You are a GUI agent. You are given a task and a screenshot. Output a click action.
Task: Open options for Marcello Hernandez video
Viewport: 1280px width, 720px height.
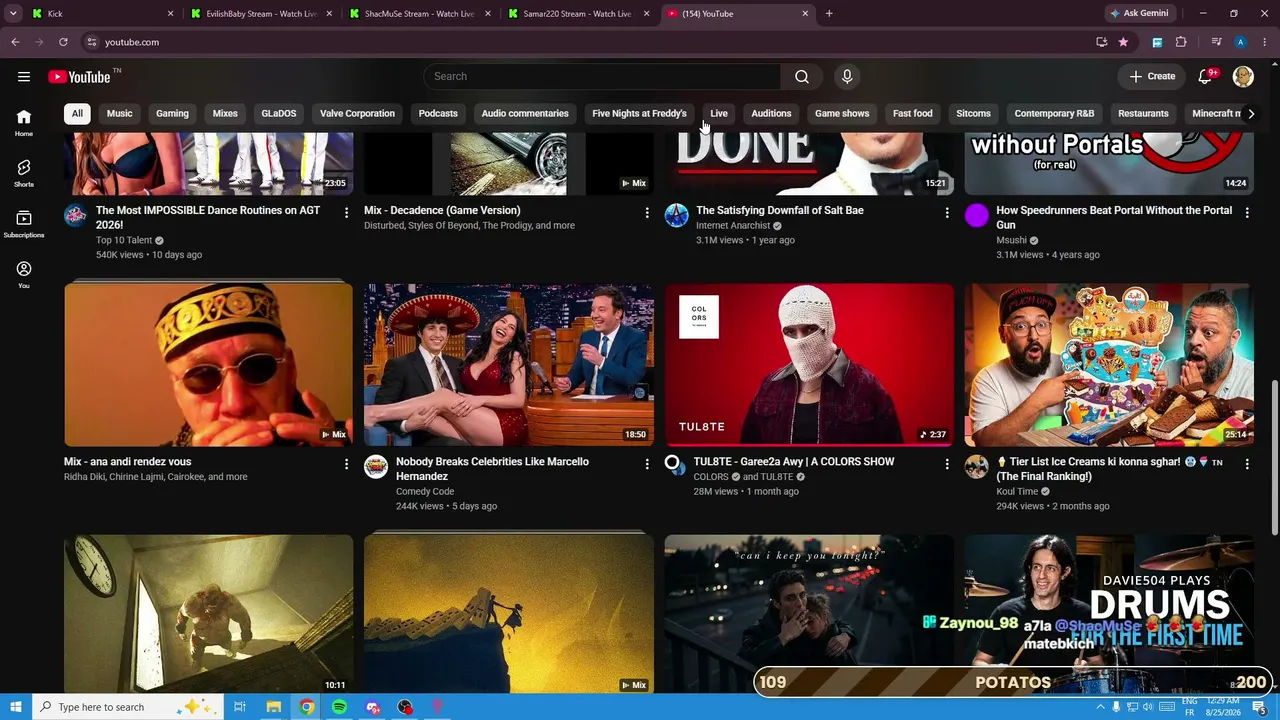click(647, 463)
